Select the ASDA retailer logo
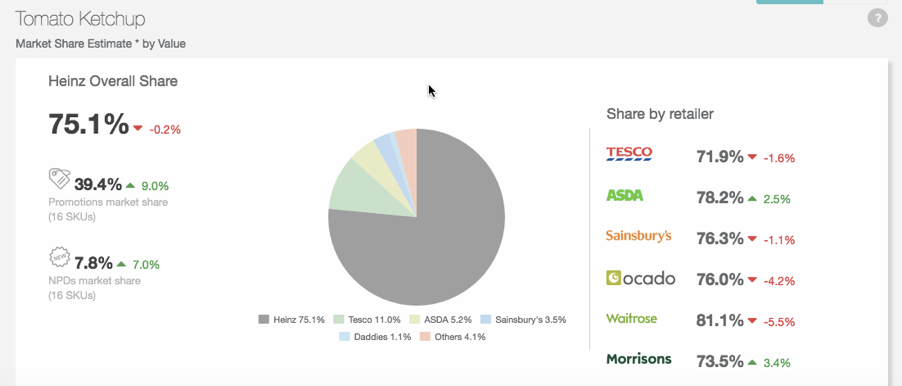 click(x=625, y=196)
